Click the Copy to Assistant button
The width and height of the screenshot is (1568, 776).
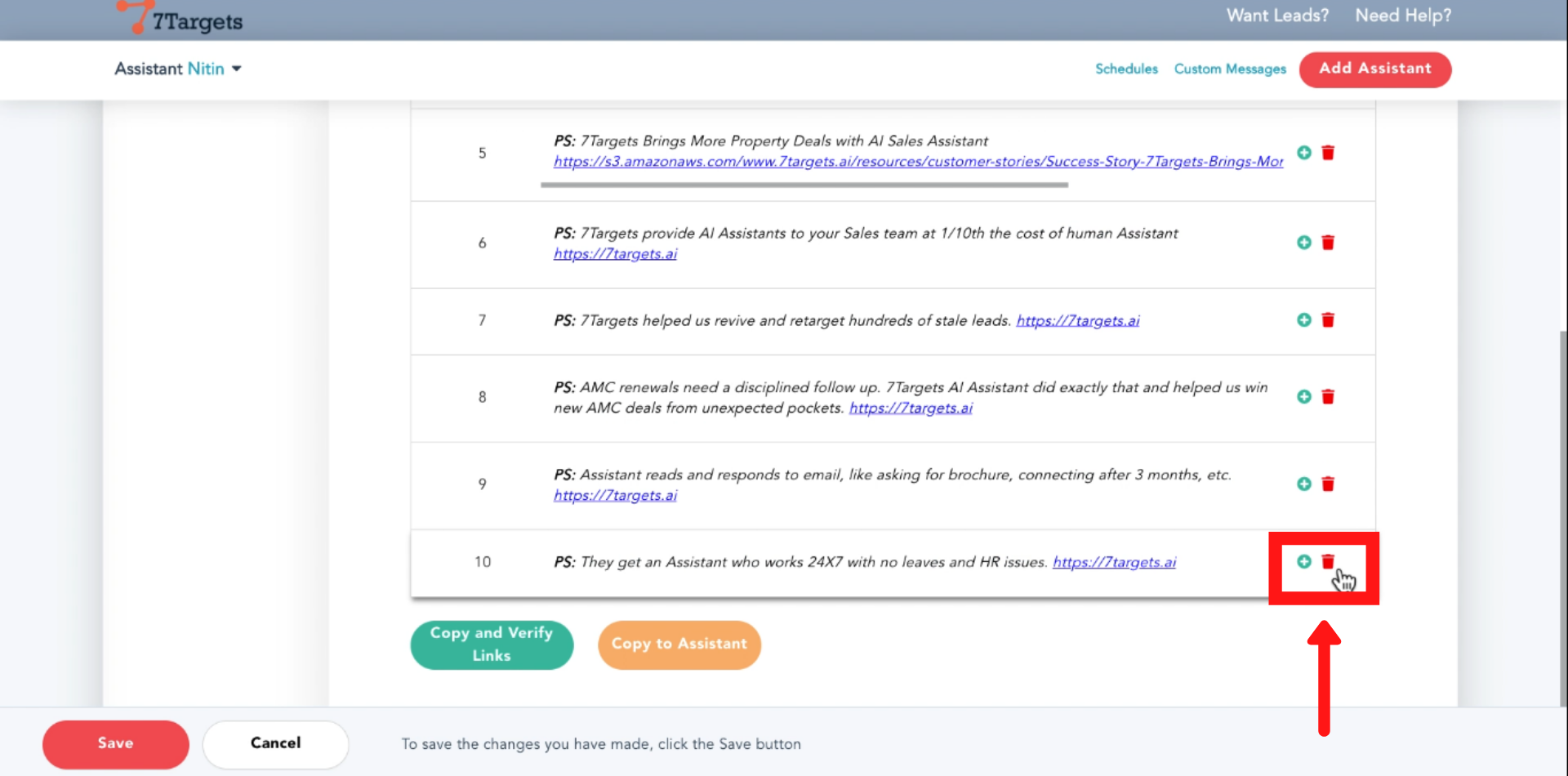tap(679, 644)
